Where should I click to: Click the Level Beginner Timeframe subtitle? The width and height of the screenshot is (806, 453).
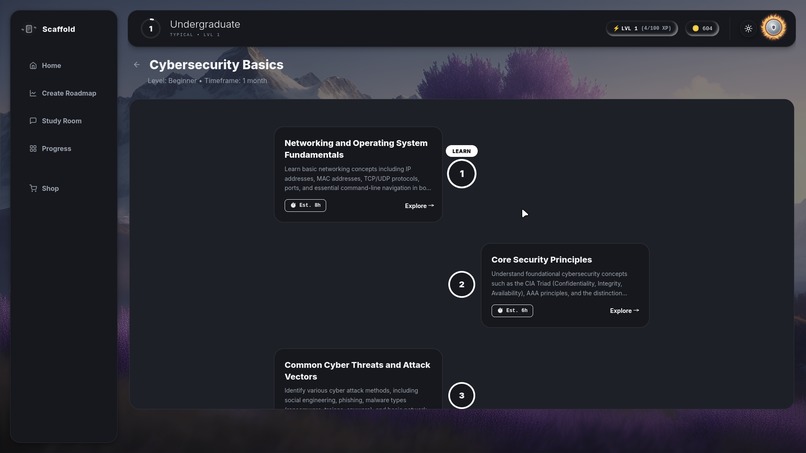click(207, 81)
